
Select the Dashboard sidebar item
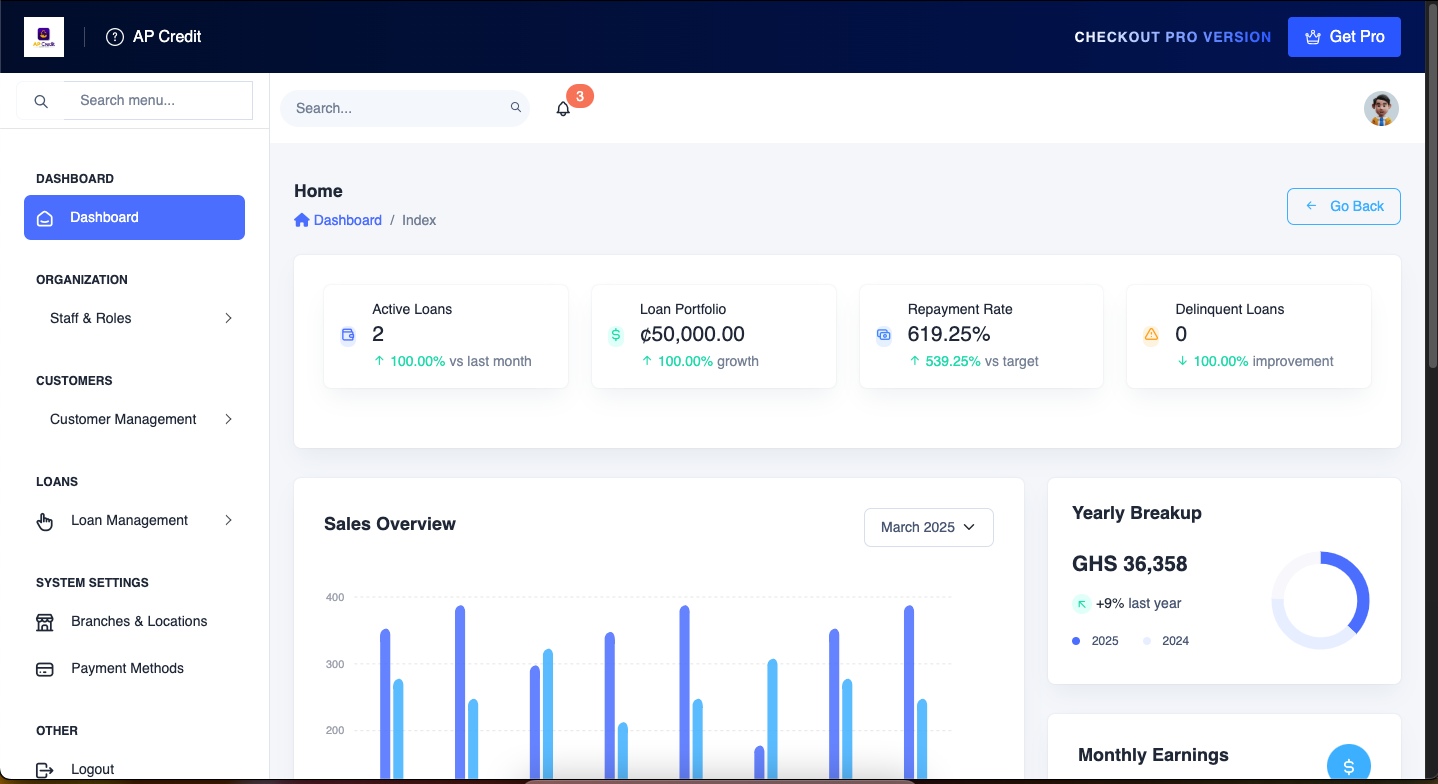(x=134, y=217)
